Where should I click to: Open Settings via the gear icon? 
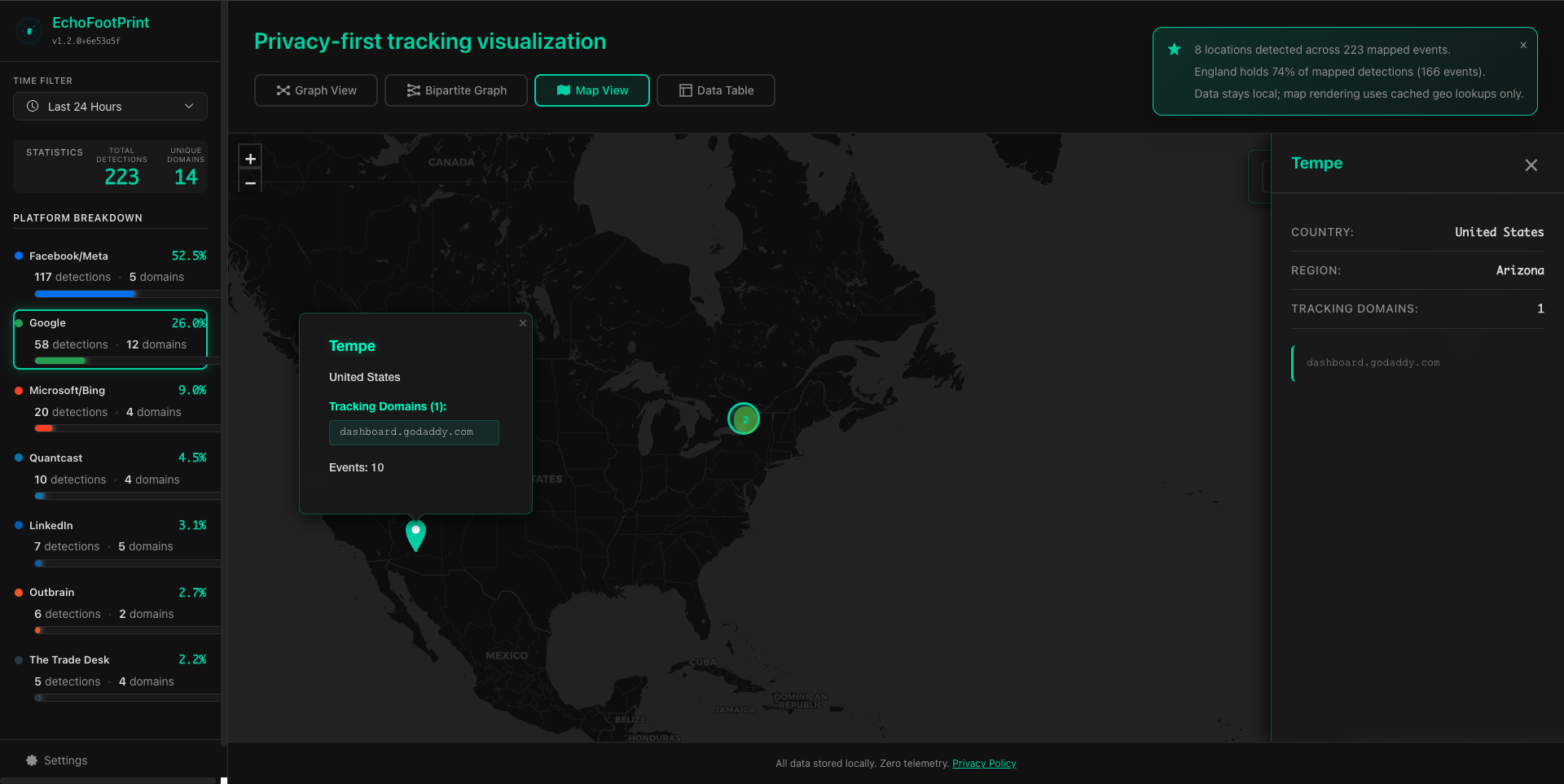[x=31, y=760]
